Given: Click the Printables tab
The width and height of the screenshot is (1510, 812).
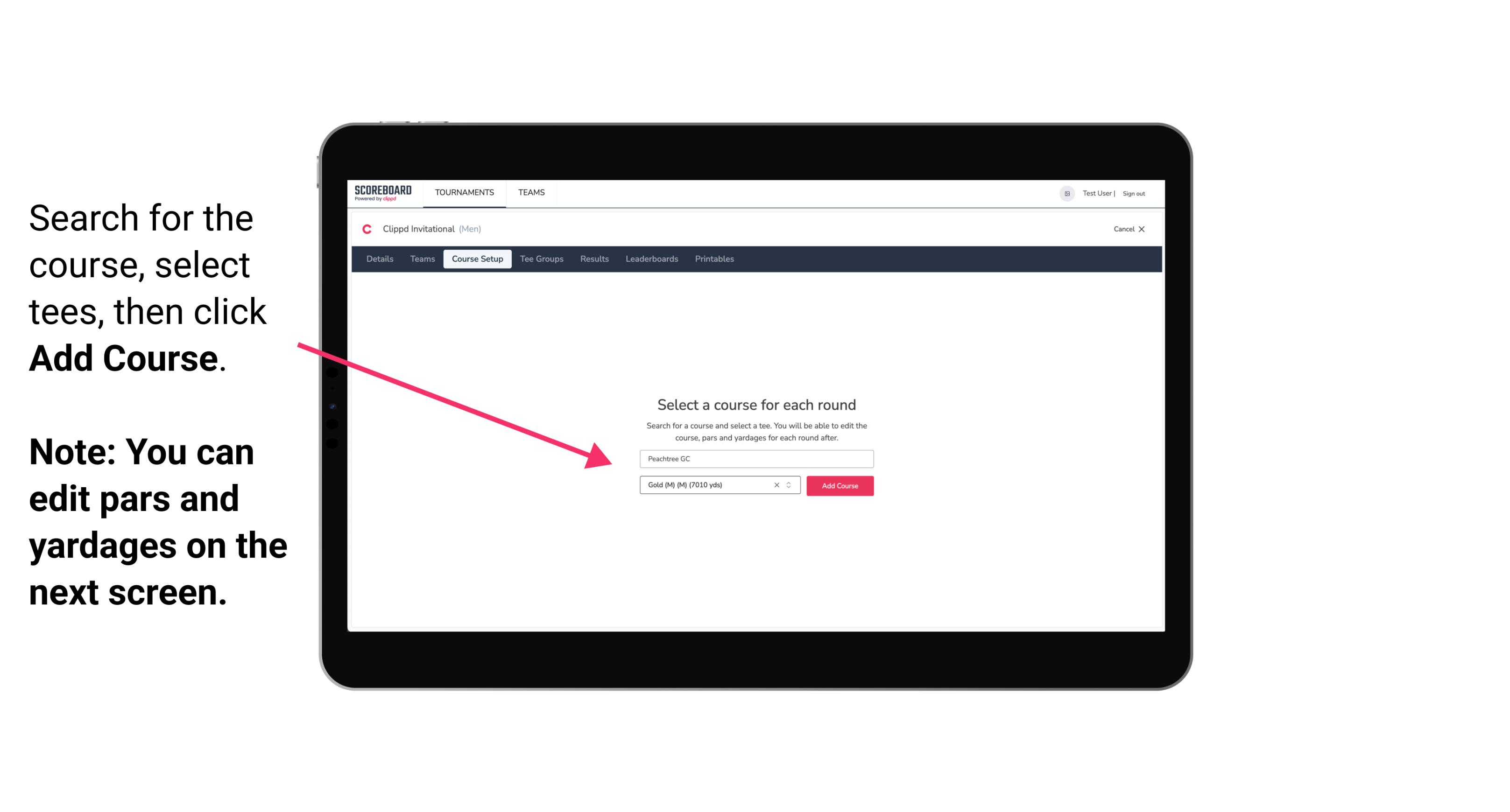Looking at the screenshot, I should click(716, 259).
